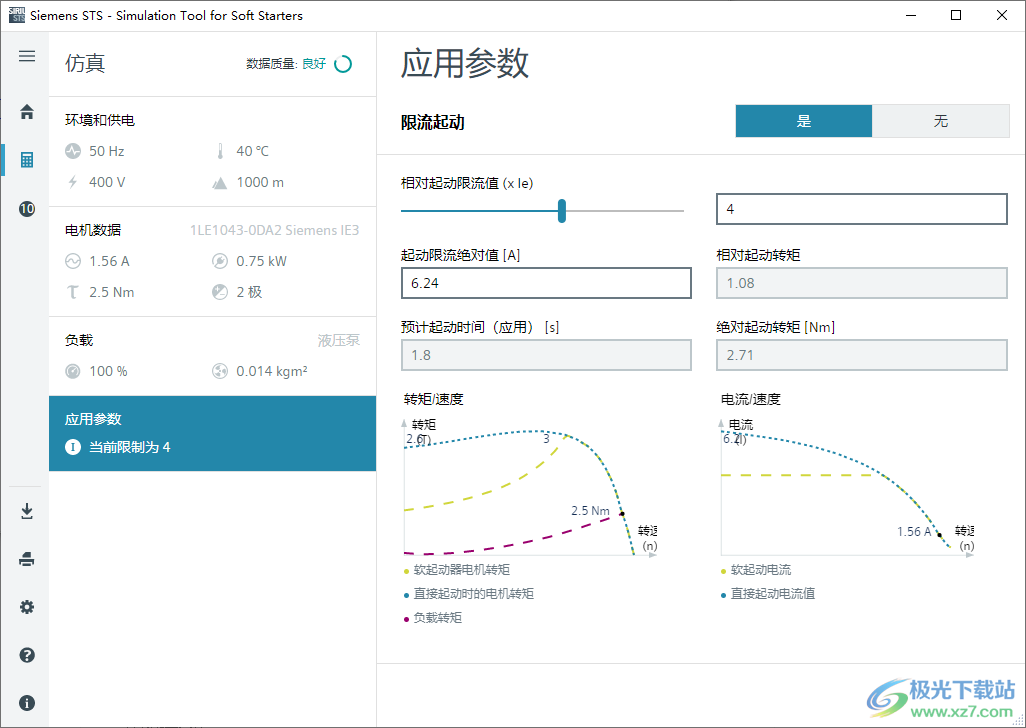Open the 负载 section

[x=213, y=356]
